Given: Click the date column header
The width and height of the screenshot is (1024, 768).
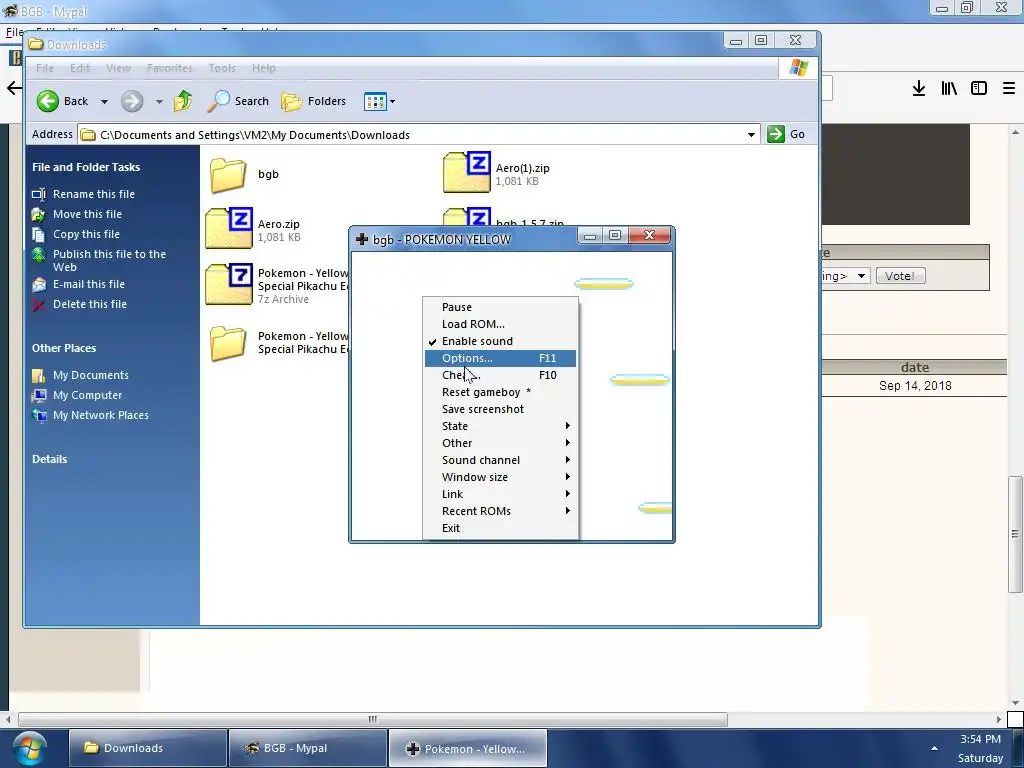Looking at the screenshot, I should pos(914,368).
